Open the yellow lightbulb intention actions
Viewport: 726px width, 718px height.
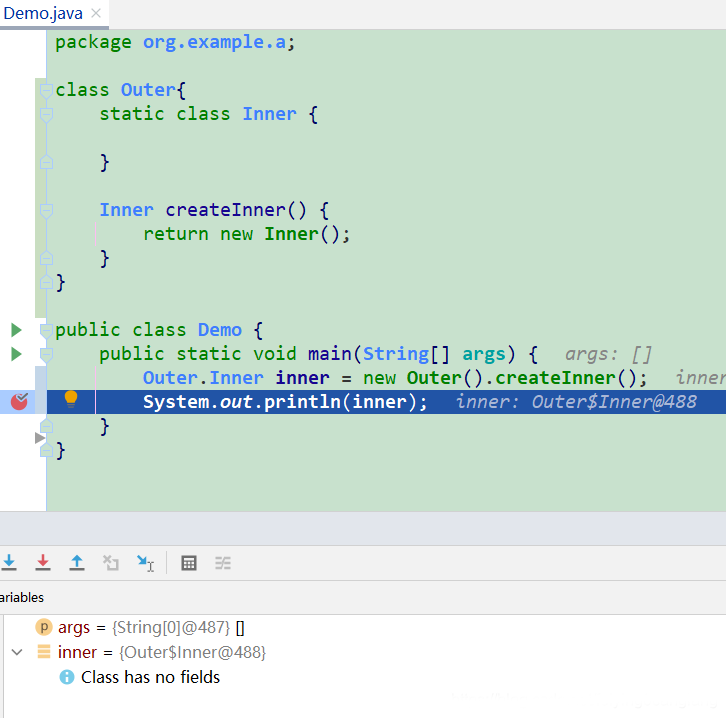tap(71, 399)
